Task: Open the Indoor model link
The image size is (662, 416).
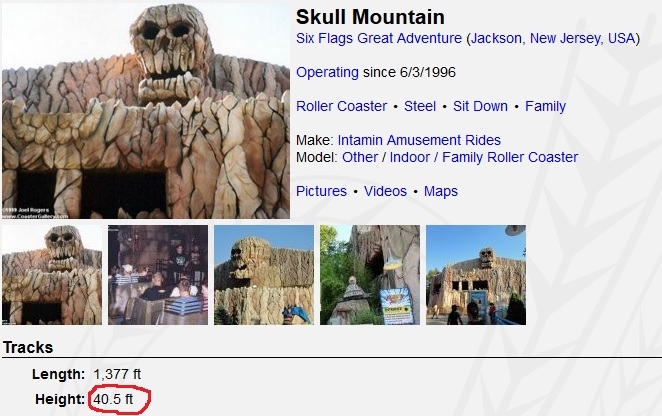Action: [x=410, y=157]
